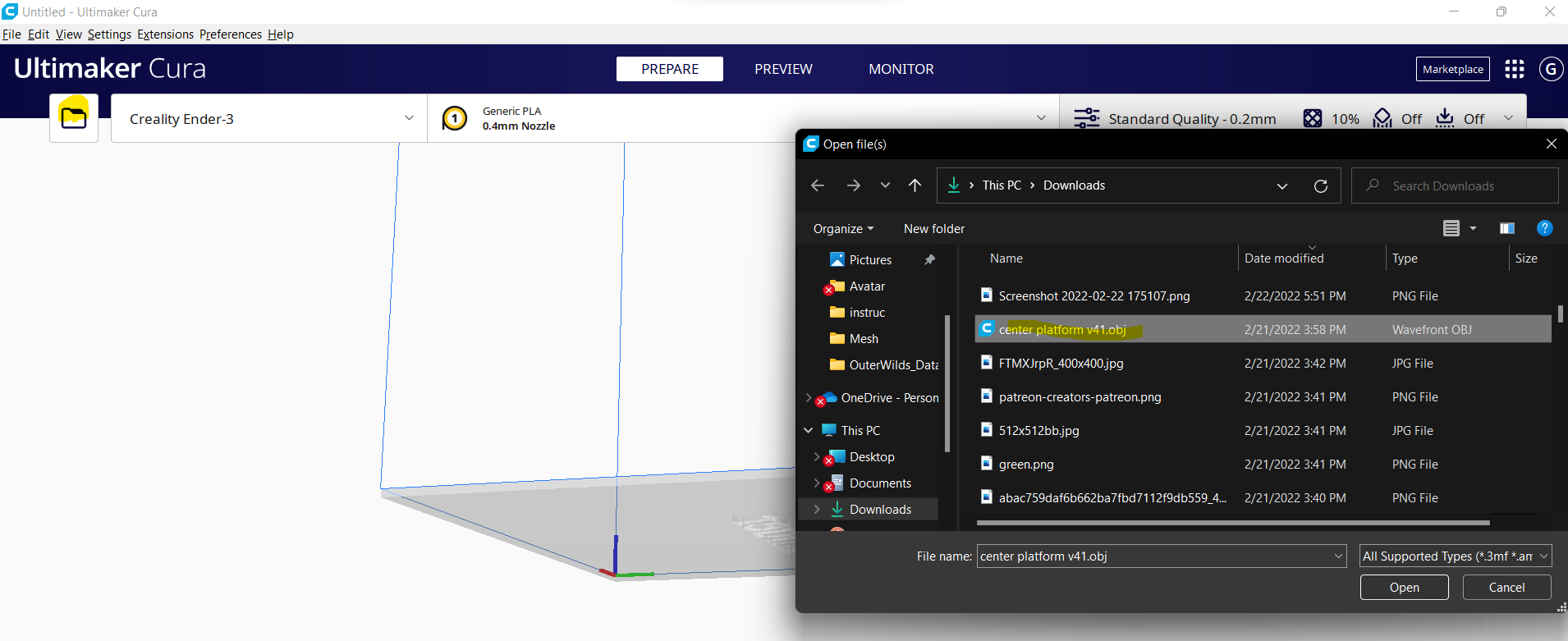
Task: Open recent locations dropdown arrow
Action: tap(885, 185)
